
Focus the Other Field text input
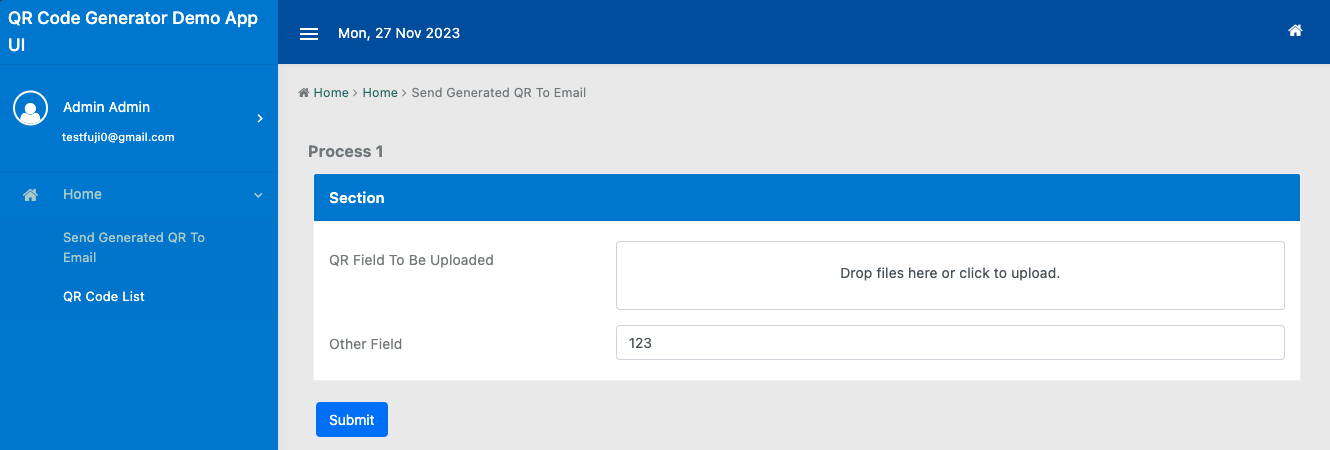(x=950, y=343)
